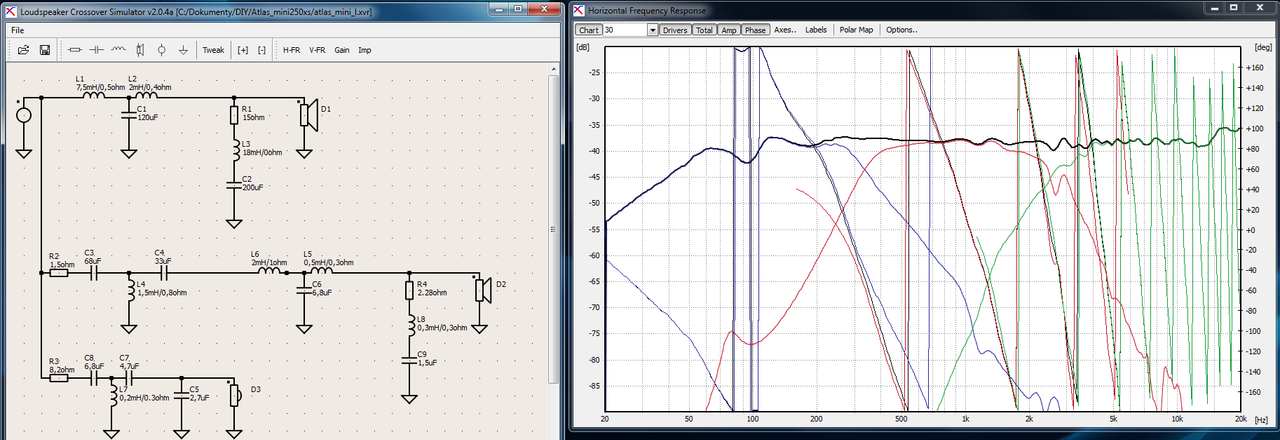Toggle the Amp amplitude curve display

tap(730, 30)
